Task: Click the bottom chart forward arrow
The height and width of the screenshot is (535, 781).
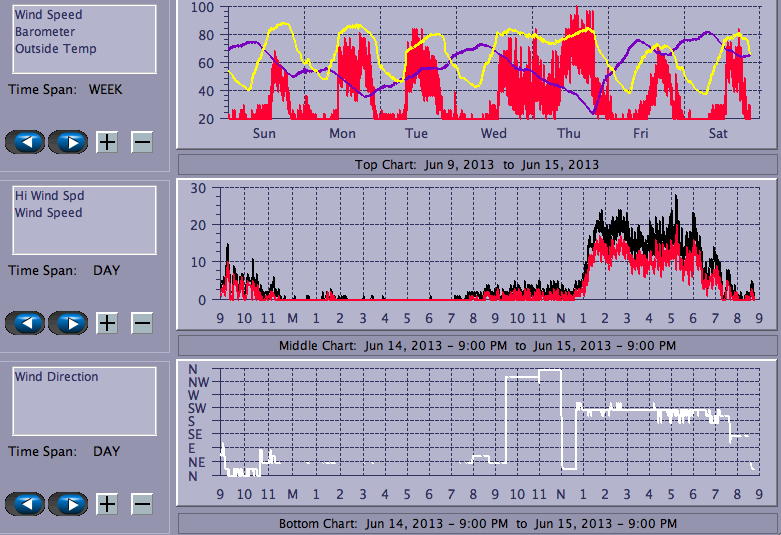Action: point(68,504)
